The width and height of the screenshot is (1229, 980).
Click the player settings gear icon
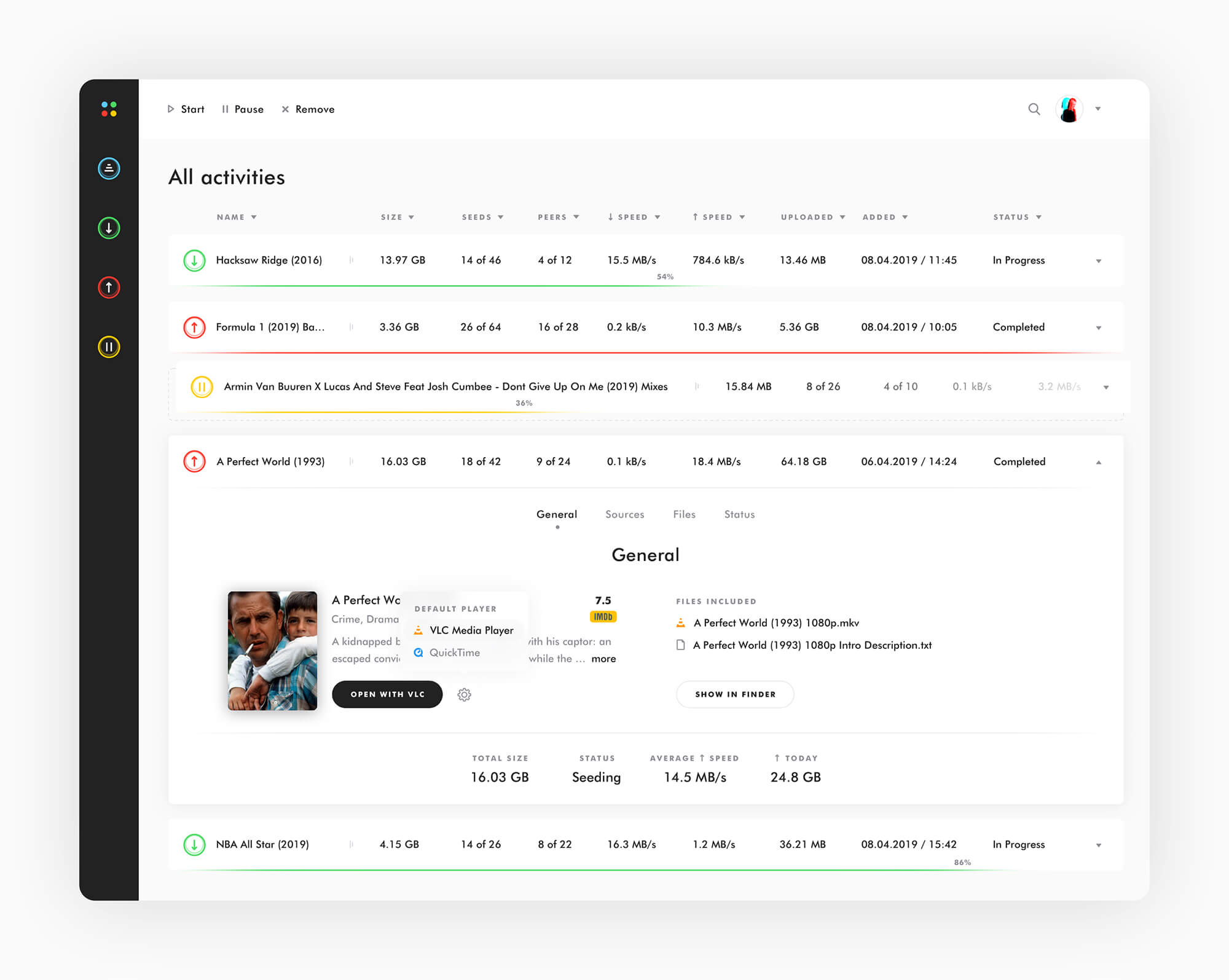point(465,694)
